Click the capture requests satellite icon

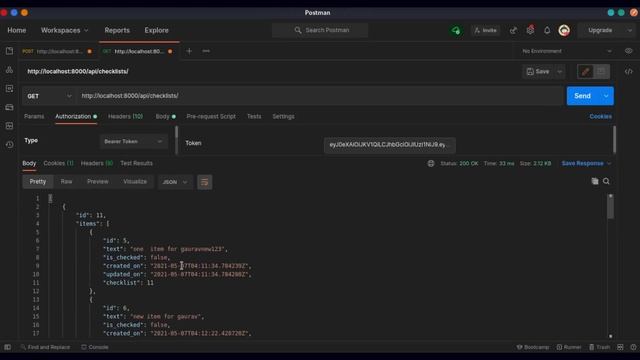513,30
